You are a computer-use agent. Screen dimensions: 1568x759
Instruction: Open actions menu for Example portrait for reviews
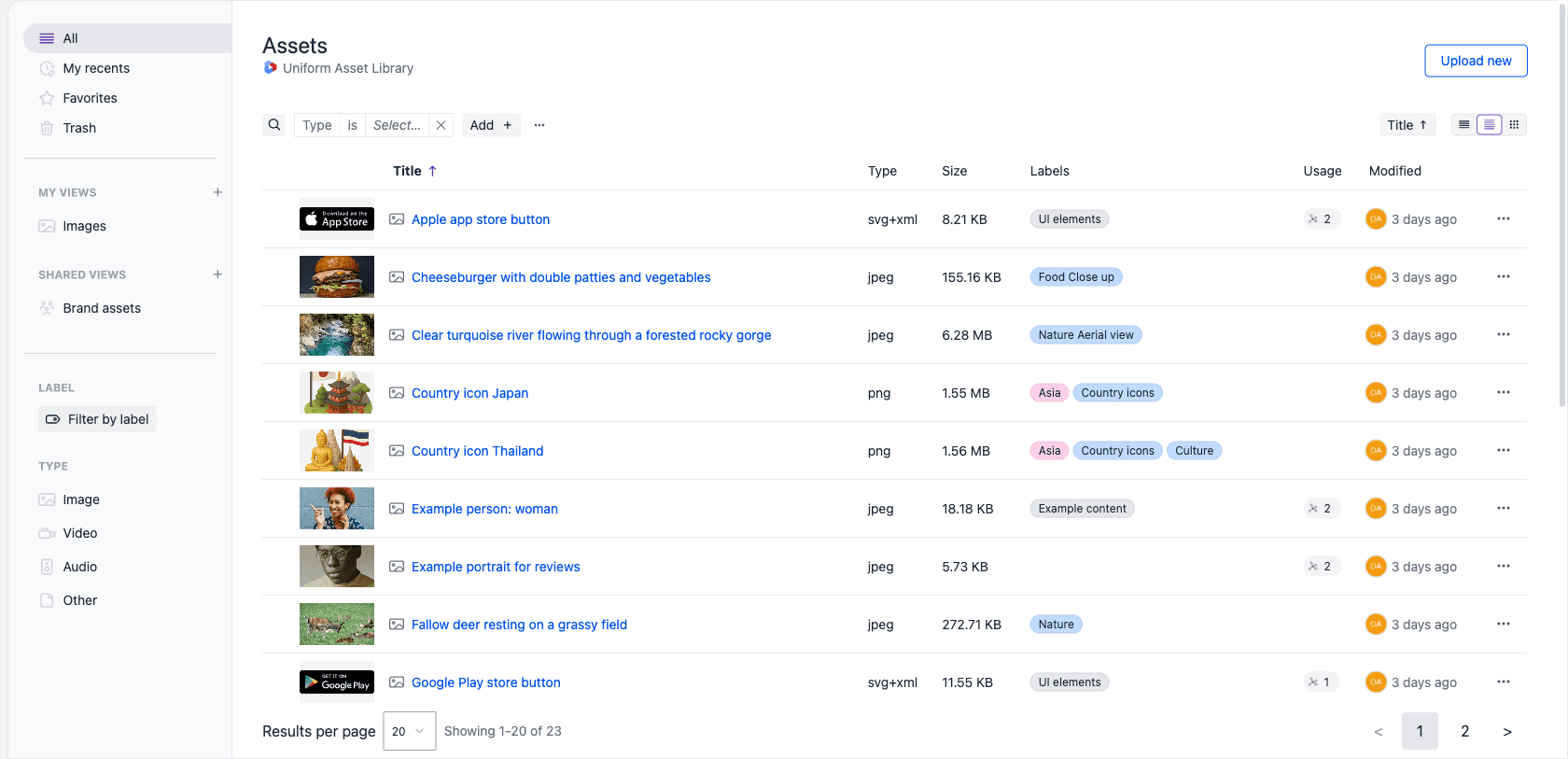pyautogui.click(x=1504, y=566)
